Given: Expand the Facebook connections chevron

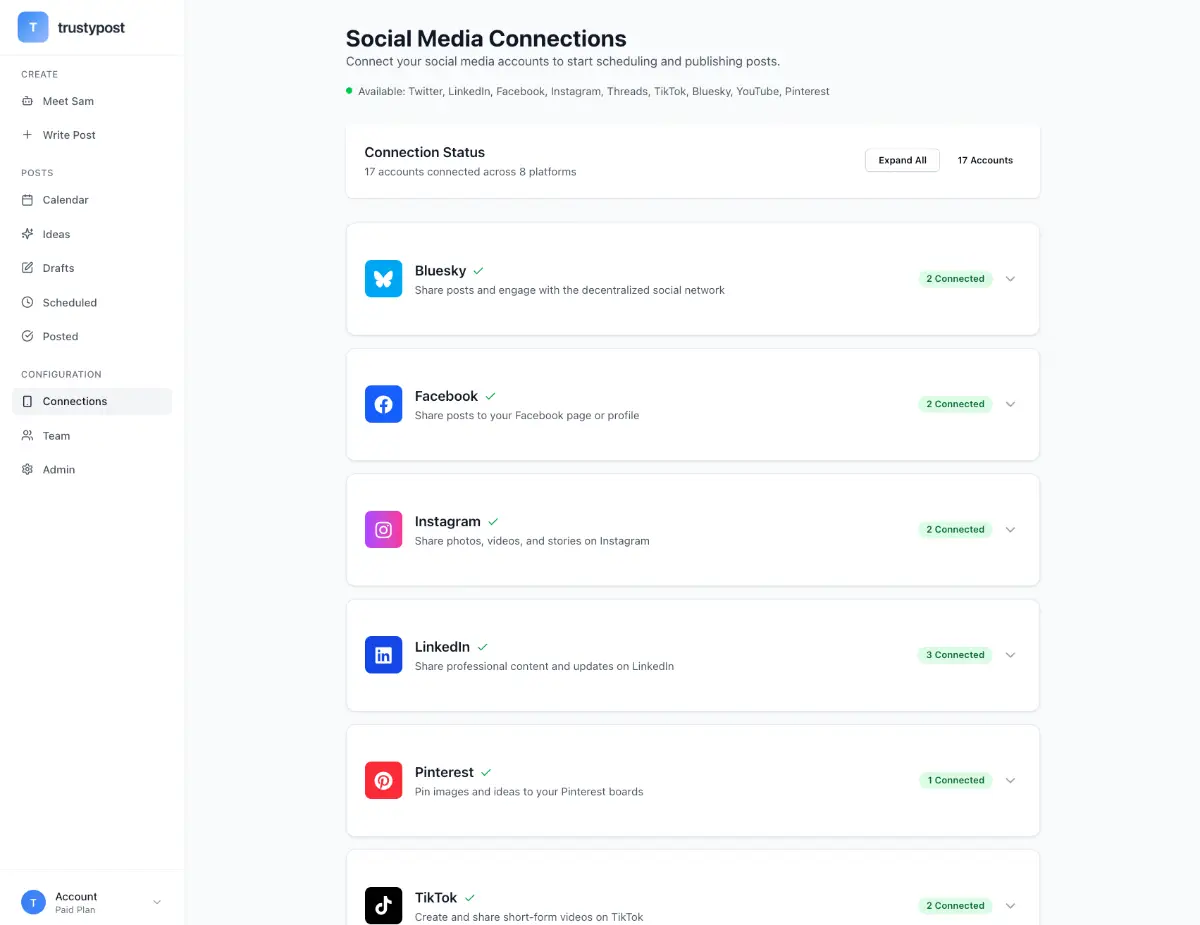Looking at the screenshot, I should [x=1010, y=404].
